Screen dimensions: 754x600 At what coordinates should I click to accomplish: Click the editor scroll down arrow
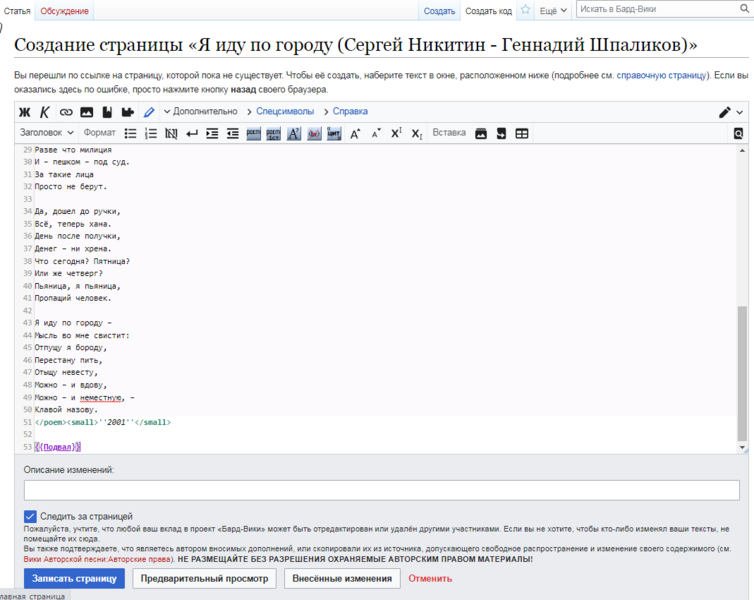point(742,448)
